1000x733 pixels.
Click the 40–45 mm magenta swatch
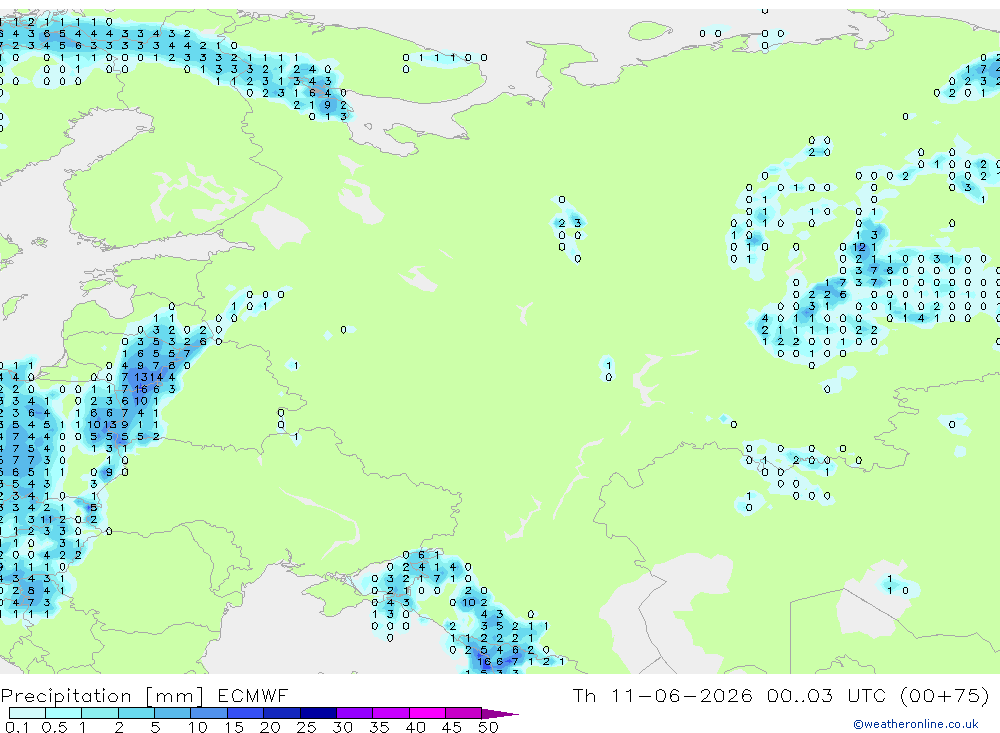pos(427,713)
